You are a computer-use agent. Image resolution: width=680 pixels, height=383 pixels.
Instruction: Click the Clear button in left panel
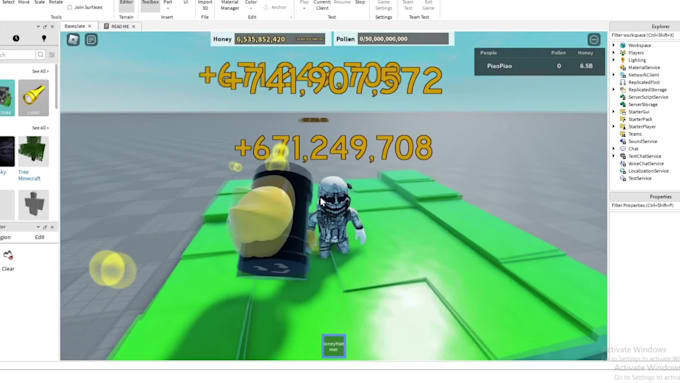(8, 261)
